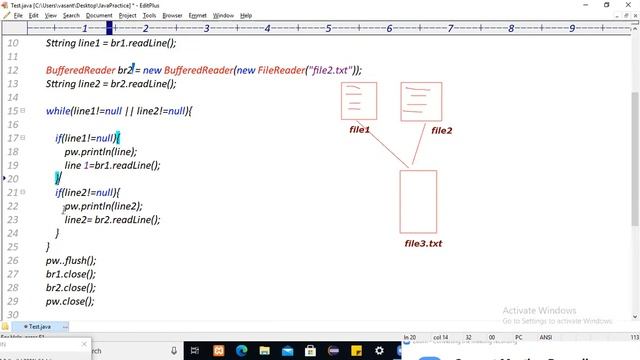Open the Window menu
The height and width of the screenshot is (360, 640).
(223, 16)
